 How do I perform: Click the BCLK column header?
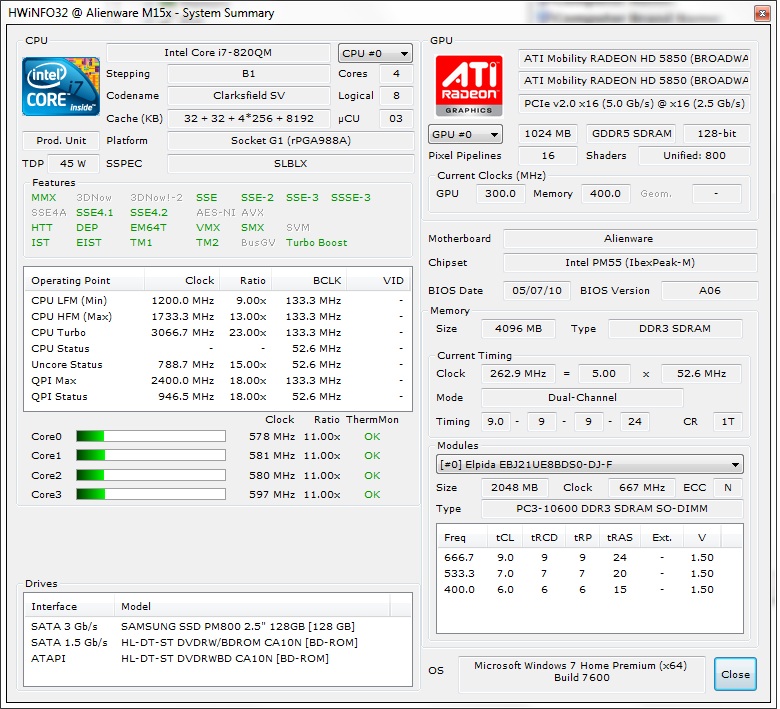pos(309,281)
